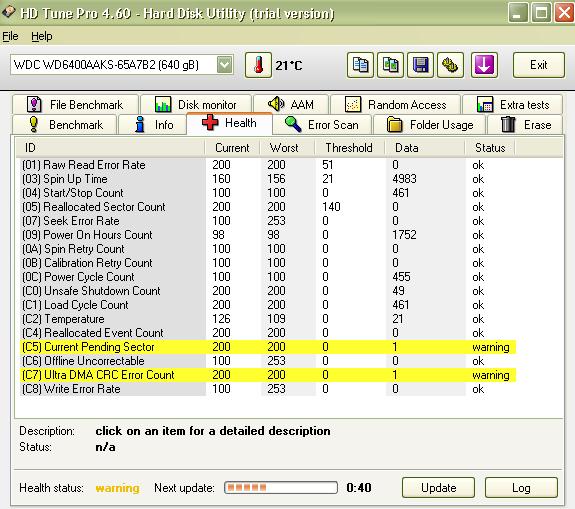This screenshot has width=575, height=509.
Task: Click HD Tune app icon in title bar
Action: point(8,12)
